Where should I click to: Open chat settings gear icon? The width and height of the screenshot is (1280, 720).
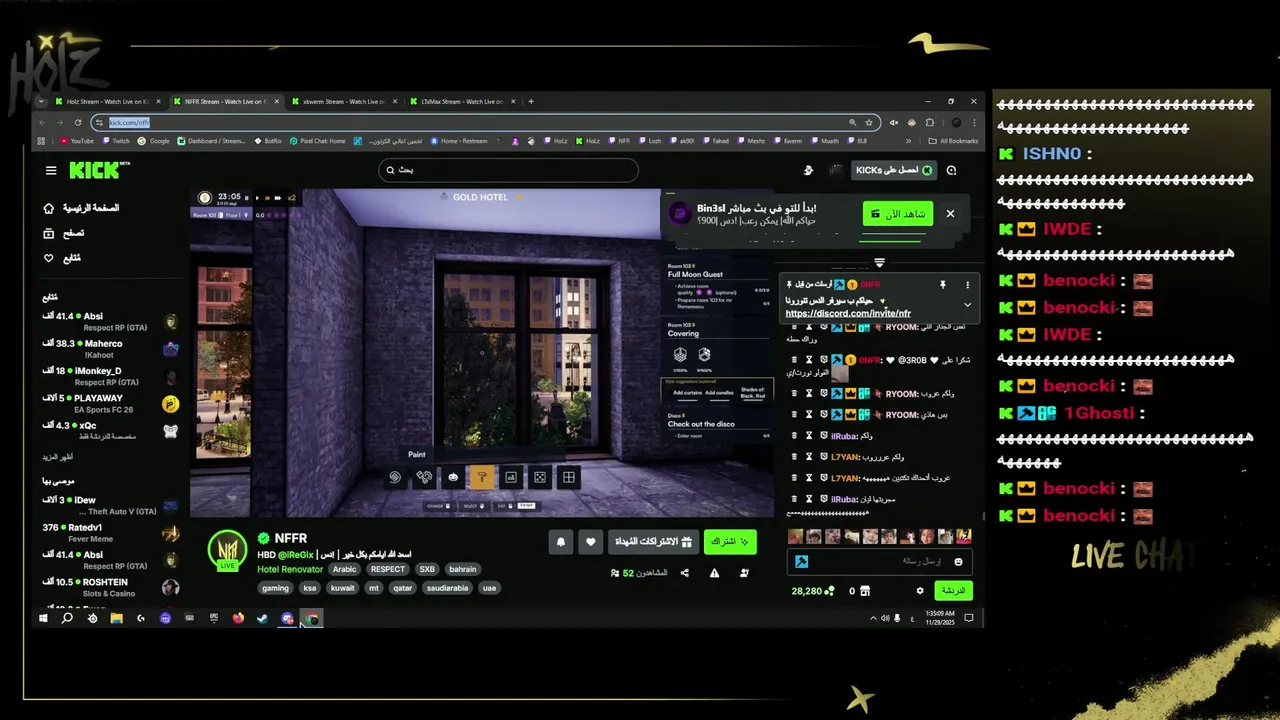click(920, 591)
